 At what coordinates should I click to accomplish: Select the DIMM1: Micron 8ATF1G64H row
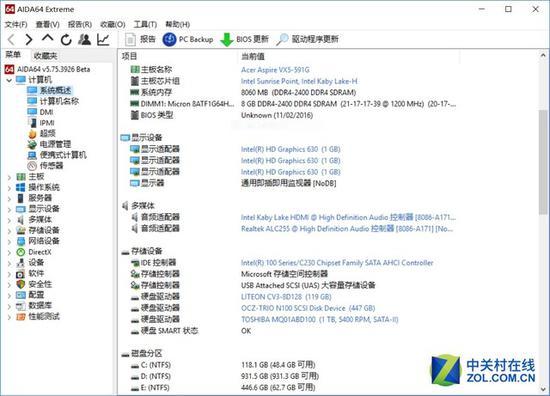(x=293, y=104)
